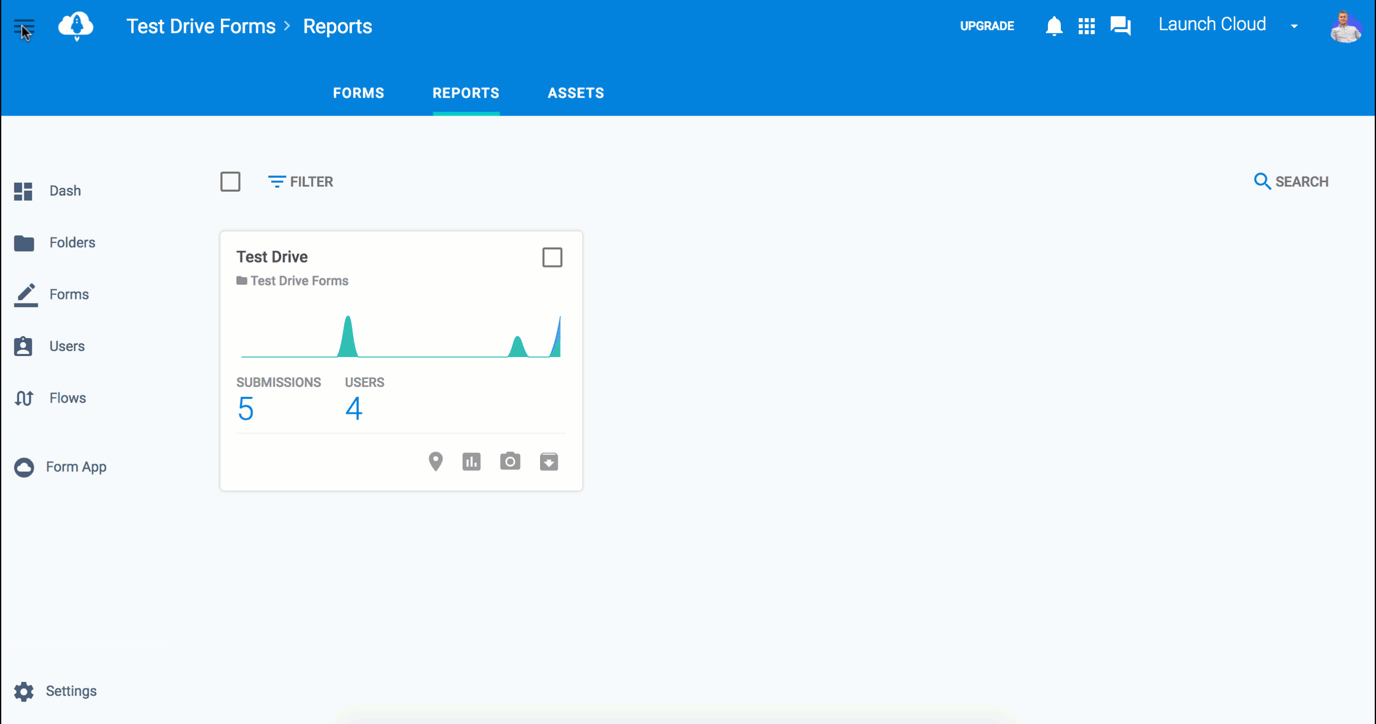Click the USERS label on the card
Viewport: 1376px width, 724px height.
tap(365, 382)
